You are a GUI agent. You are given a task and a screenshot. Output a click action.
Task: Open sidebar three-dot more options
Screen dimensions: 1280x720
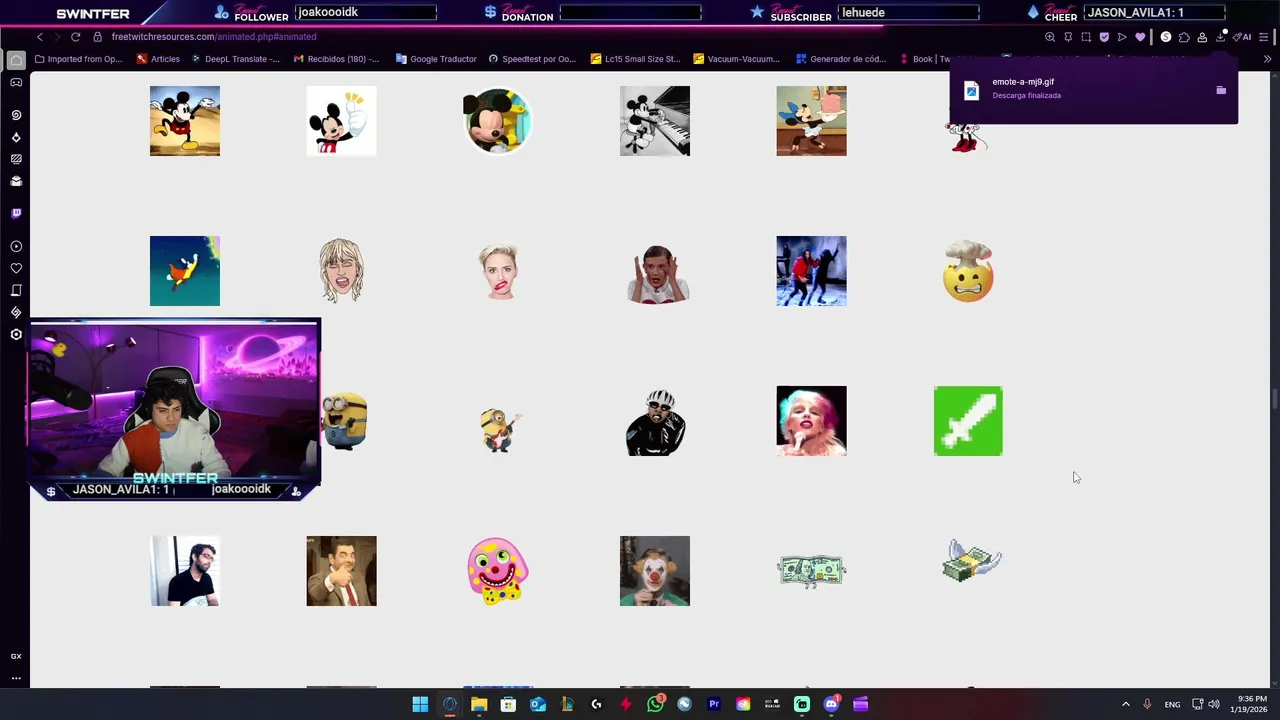pyautogui.click(x=16, y=678)
